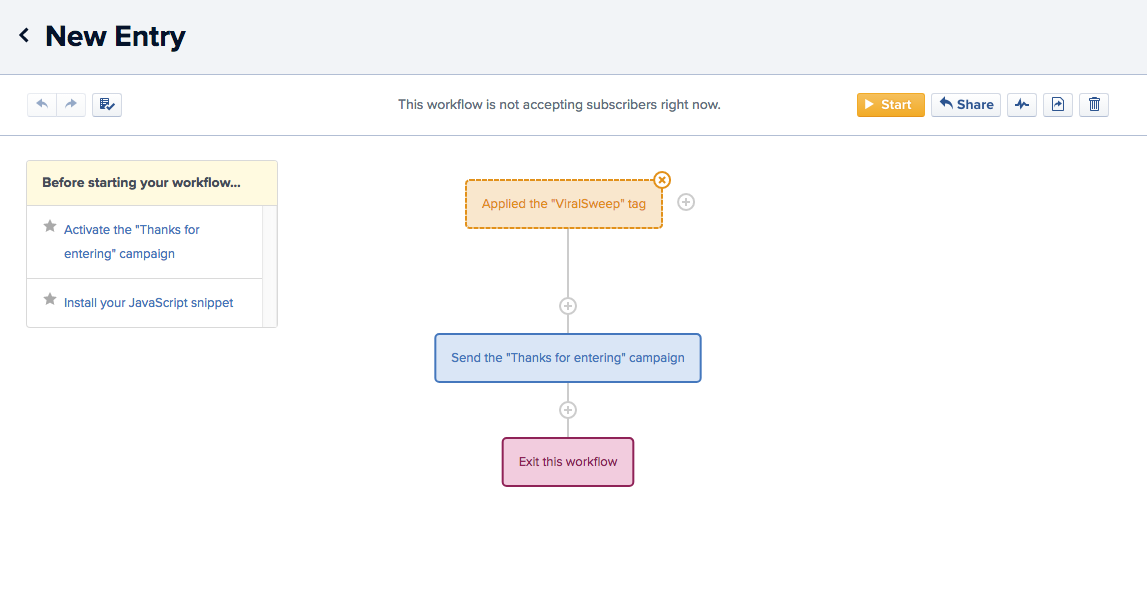
Task: Remove the Applied ViralSweep tag trigger
Action: coord(661,180)
